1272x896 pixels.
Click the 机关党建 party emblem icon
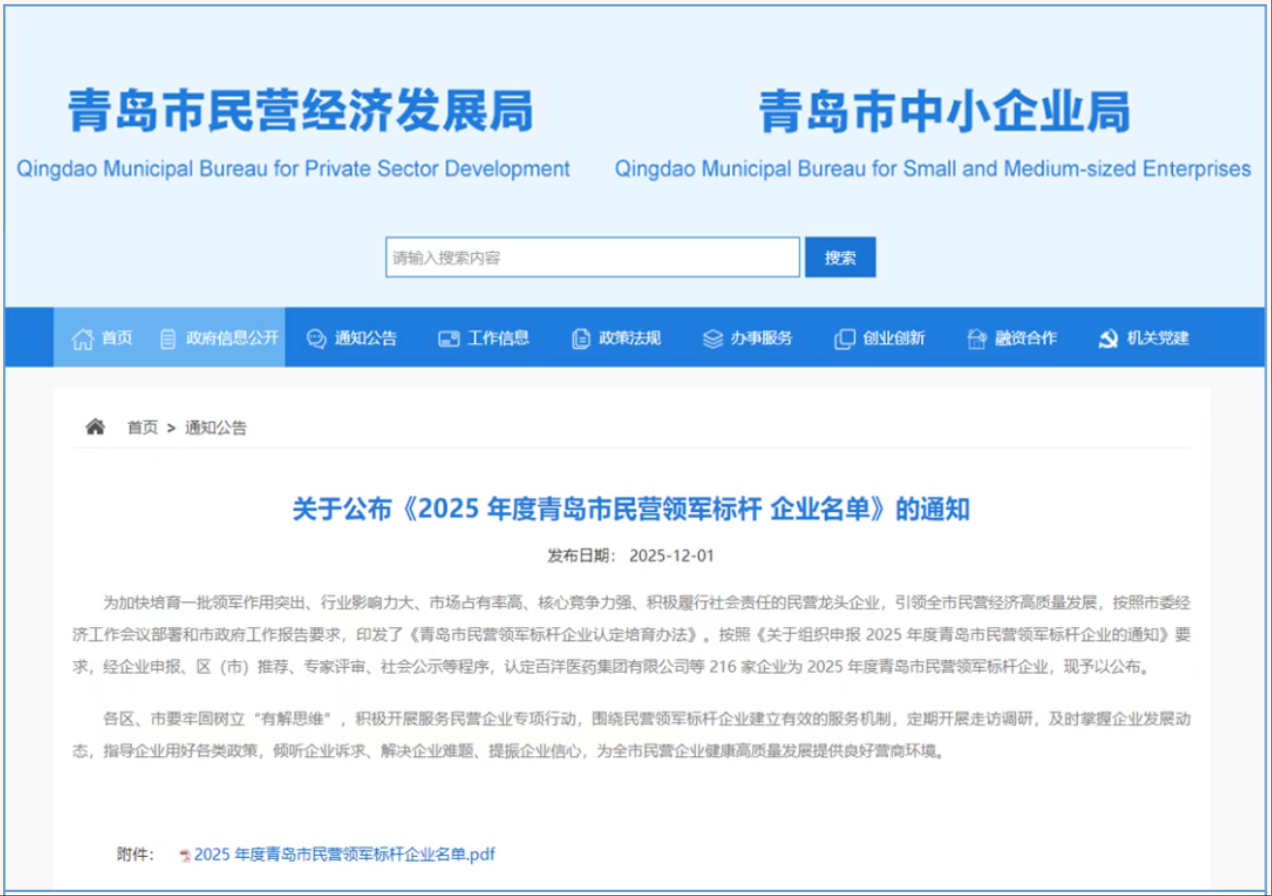point(1108,339)
